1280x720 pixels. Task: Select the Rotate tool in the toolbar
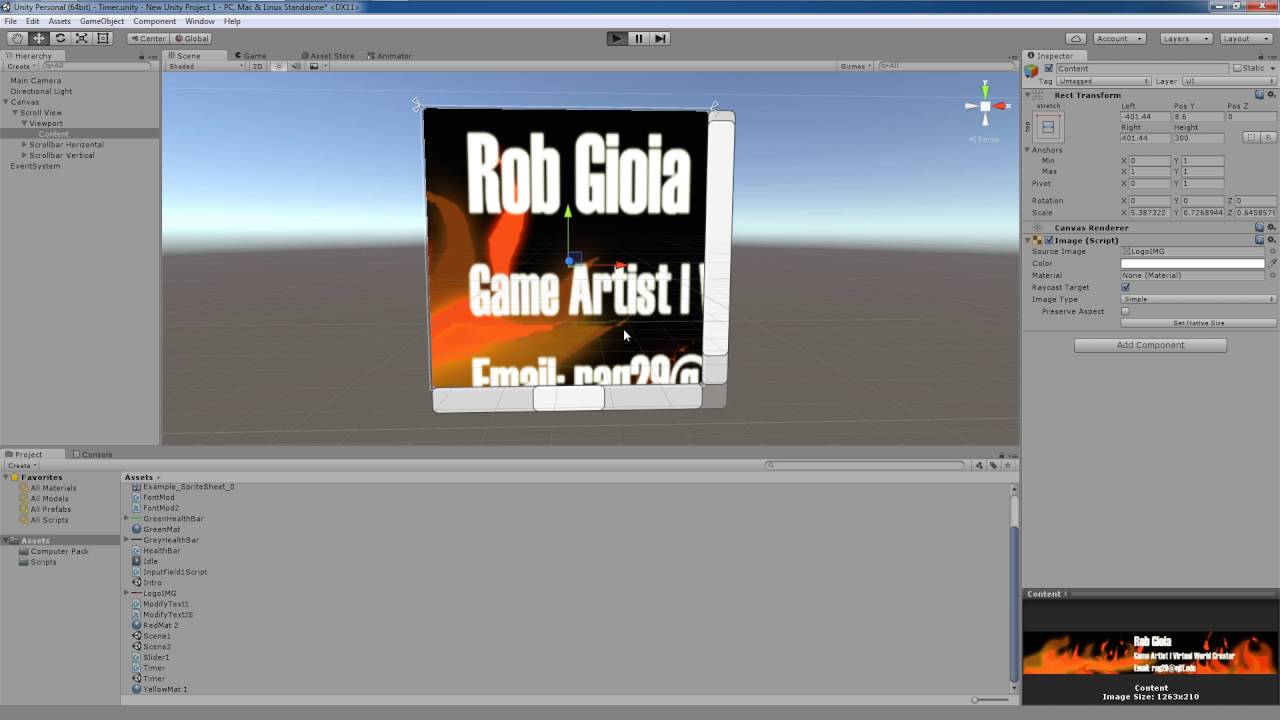point(60,38)
